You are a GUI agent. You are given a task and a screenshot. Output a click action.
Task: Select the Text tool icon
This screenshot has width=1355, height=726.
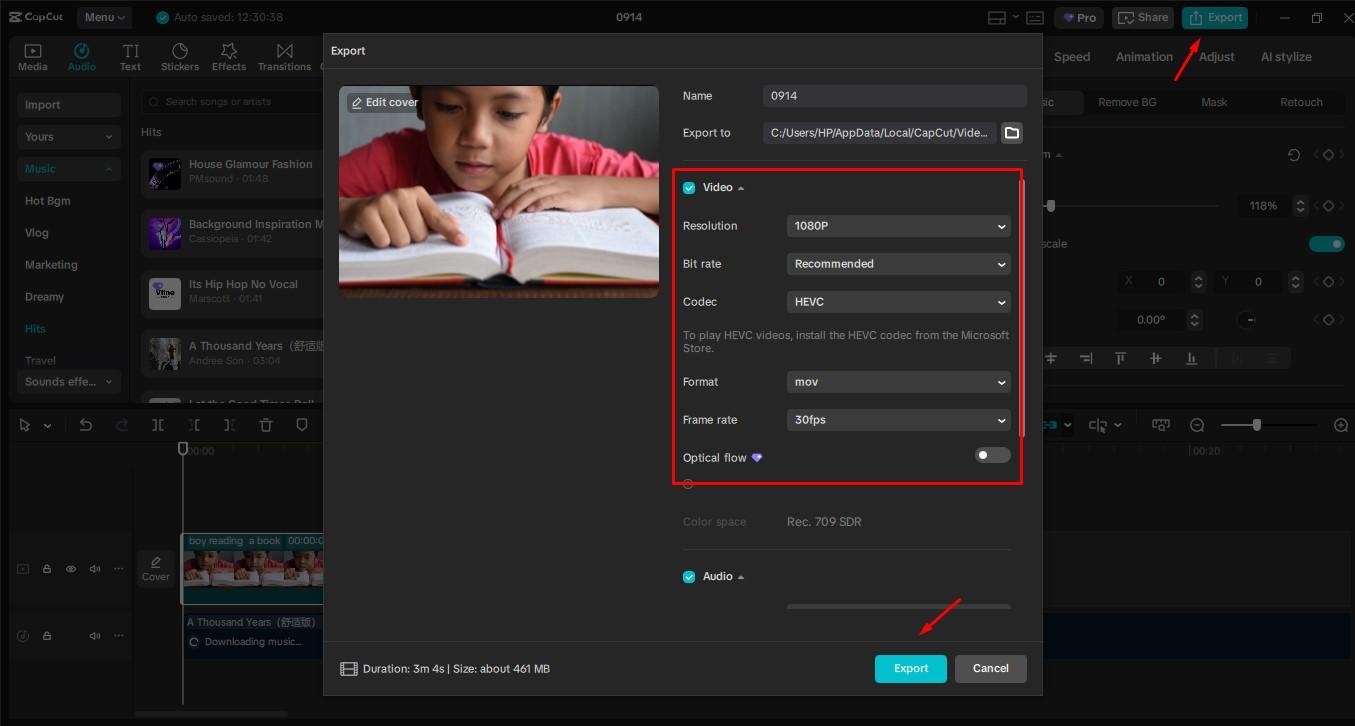tap(131, 51)
